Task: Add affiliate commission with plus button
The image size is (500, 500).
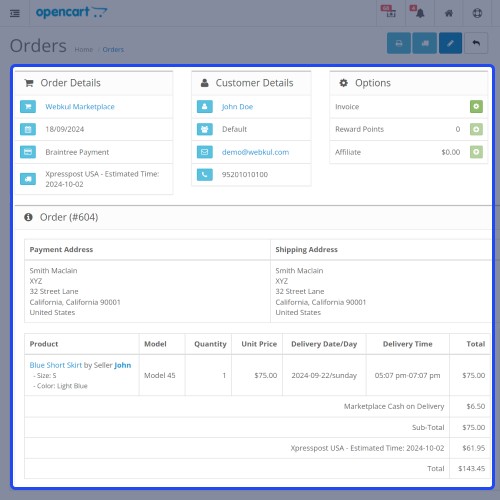Action: [x=476, y=152]
